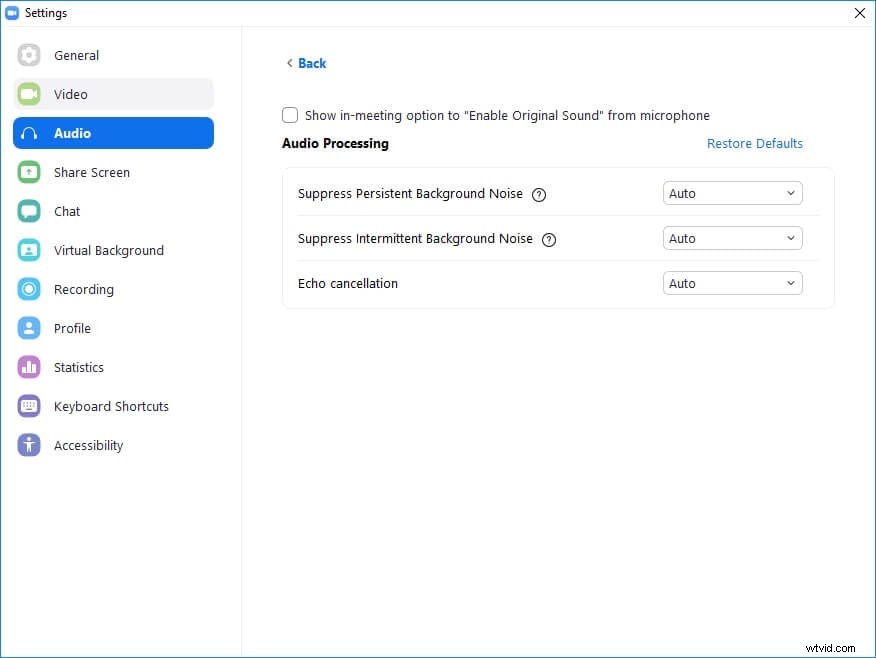Open the Suppress Intermittent Background Noise dropdown

click(732, 238)
